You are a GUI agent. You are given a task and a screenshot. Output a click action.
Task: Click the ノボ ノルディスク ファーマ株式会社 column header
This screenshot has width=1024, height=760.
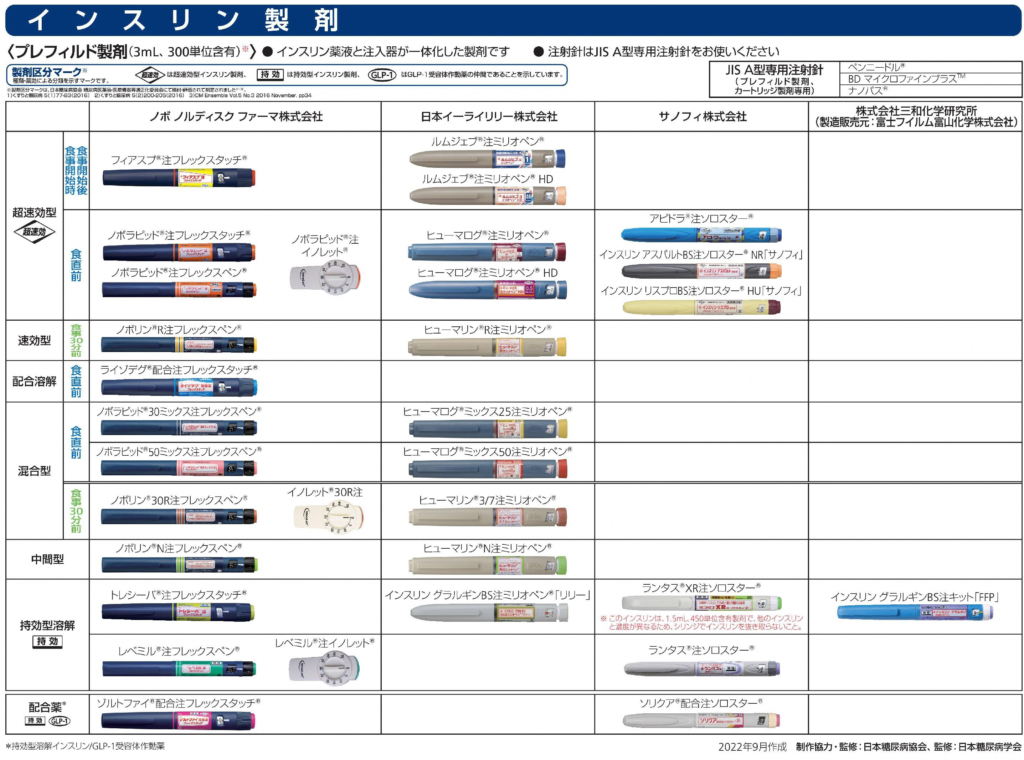[x=236, y=117]
